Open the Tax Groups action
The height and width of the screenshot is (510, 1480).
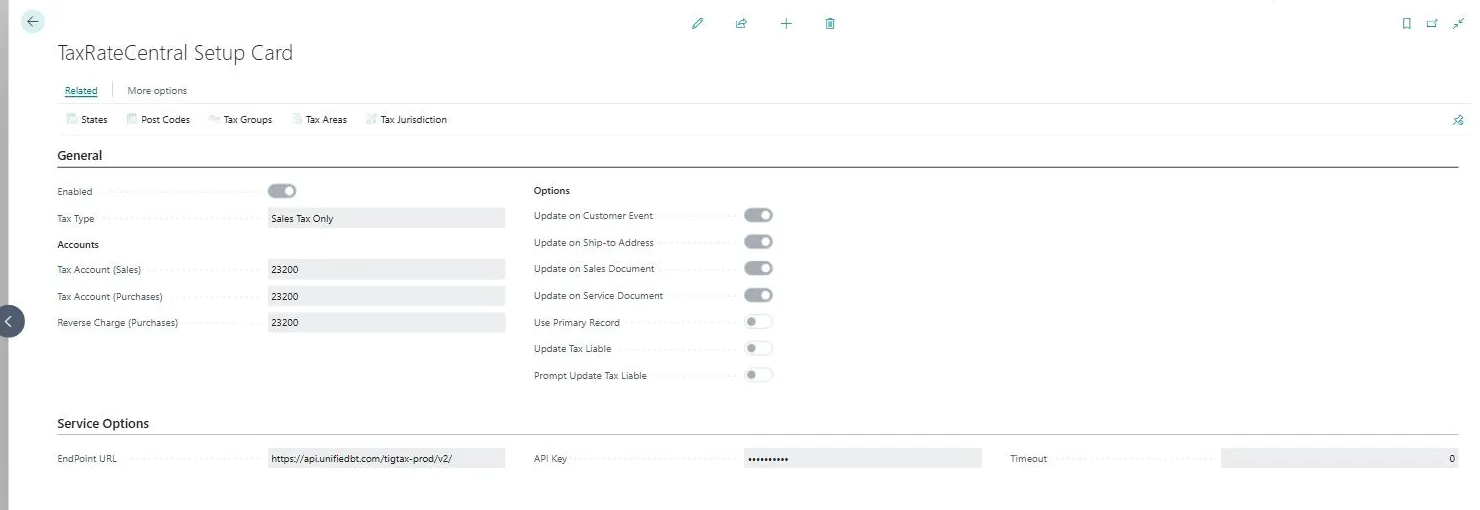point(240,120)
